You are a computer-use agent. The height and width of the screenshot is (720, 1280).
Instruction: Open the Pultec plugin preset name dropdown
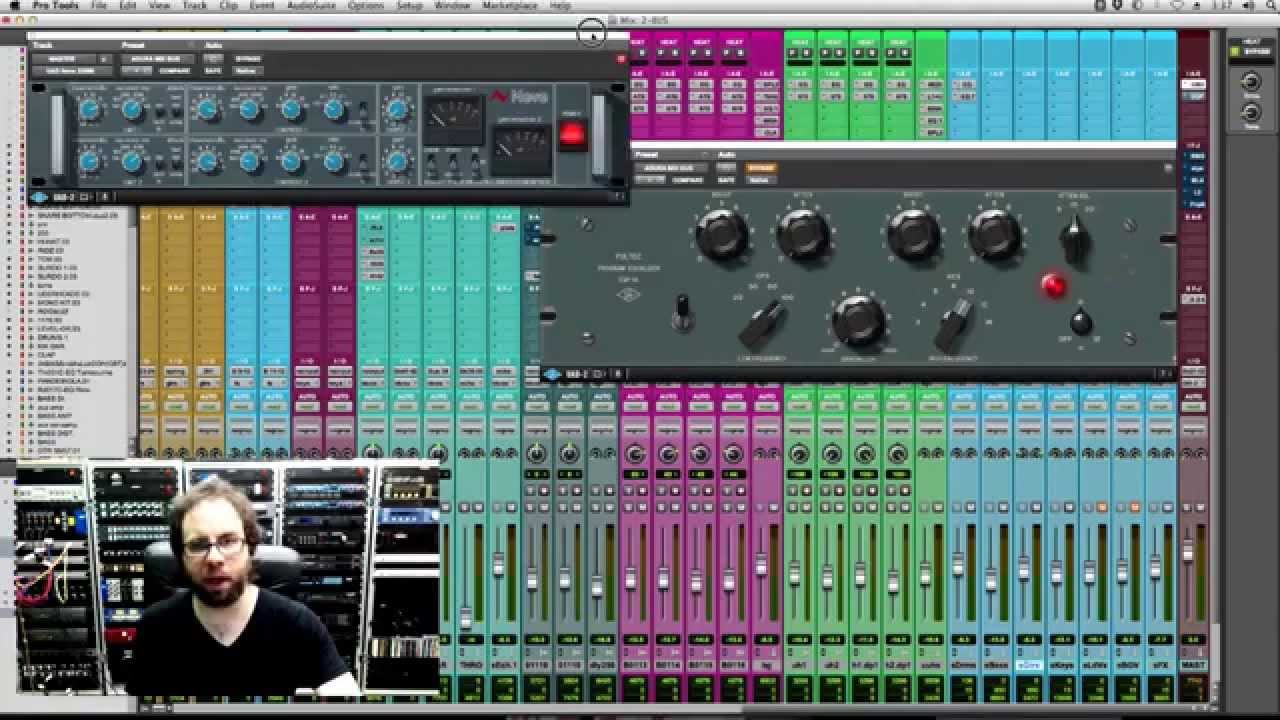pos(669,168)
